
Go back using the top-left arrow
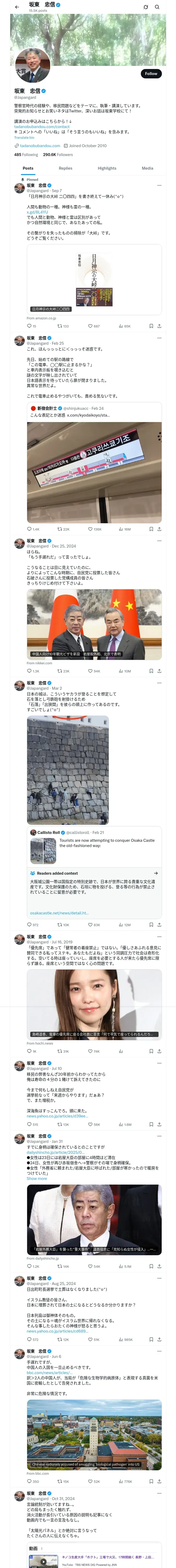pos(17,7)
